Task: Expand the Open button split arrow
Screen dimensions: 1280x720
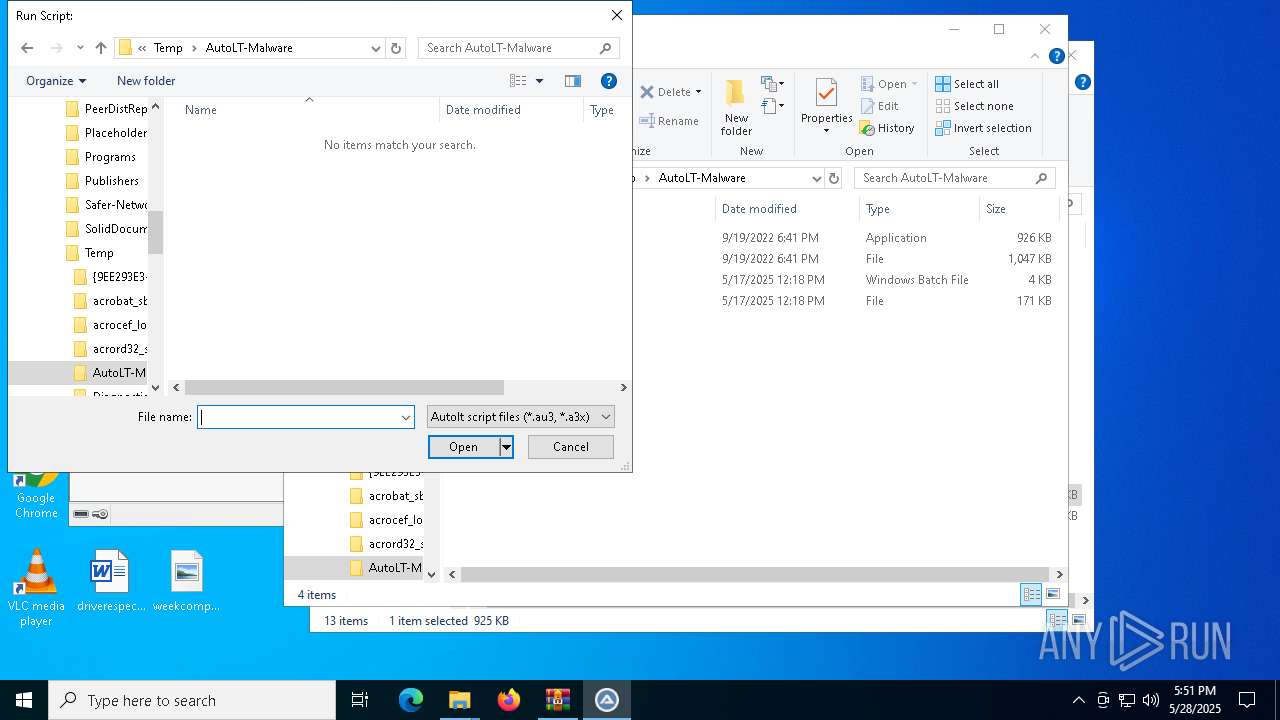Action: (x=507, y=447)
